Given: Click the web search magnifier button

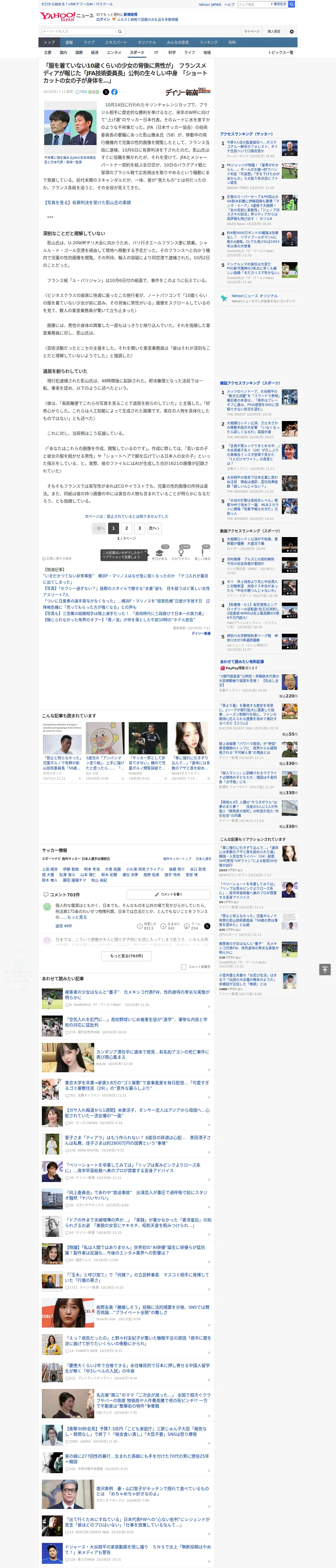Looking at the screenshot, I should [292, 4].
